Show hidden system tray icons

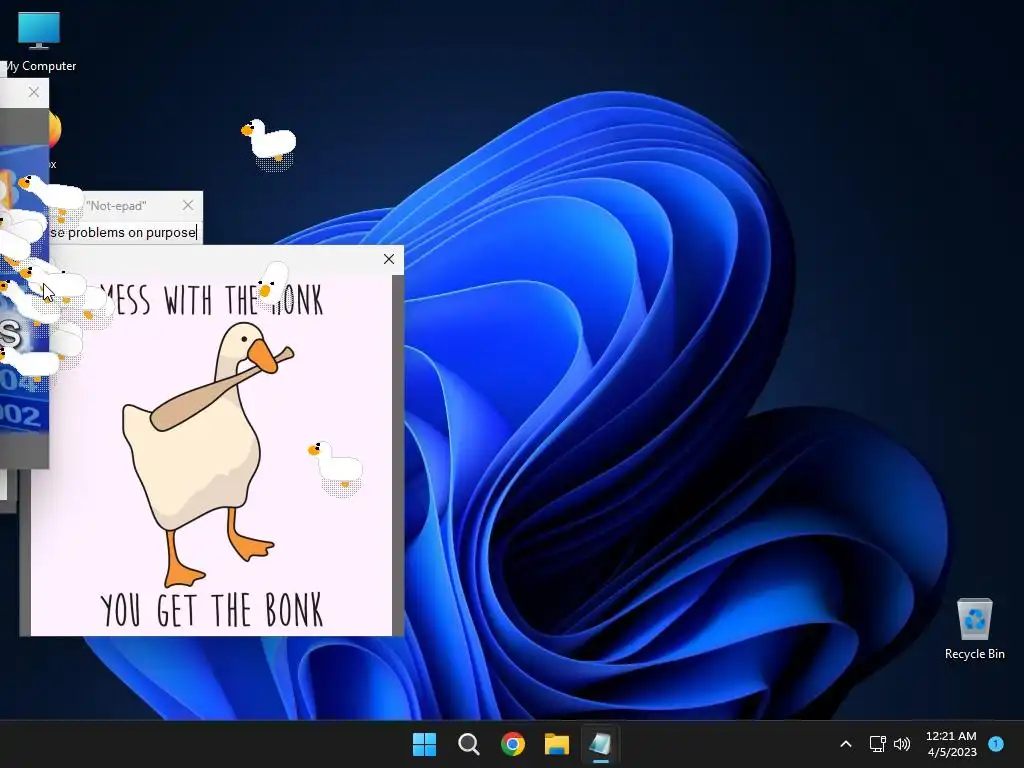[x=846, y=744]
